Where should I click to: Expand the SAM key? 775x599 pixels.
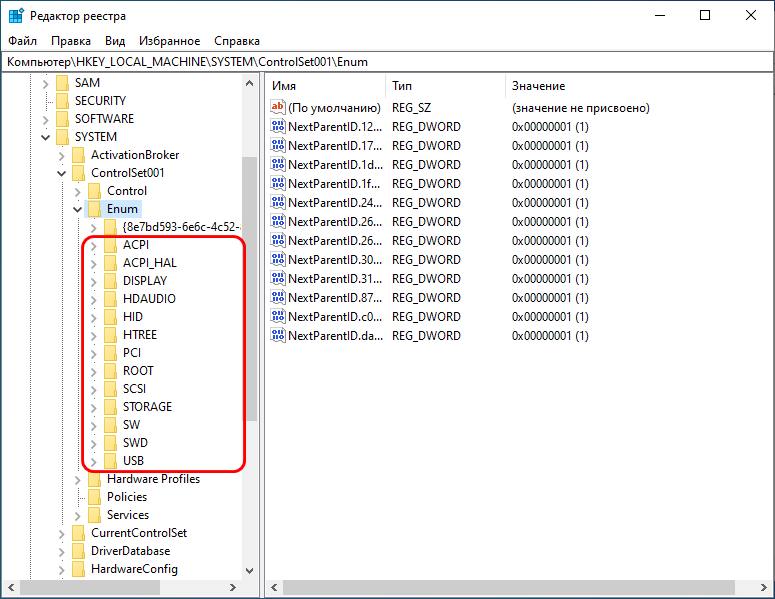[x=45, y=84]
